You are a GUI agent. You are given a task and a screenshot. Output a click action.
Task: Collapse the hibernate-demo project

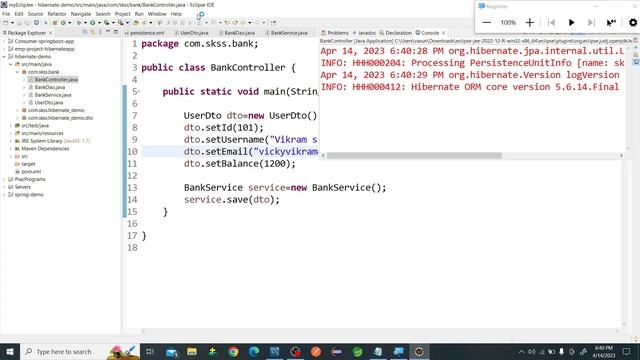click(4, 57)
